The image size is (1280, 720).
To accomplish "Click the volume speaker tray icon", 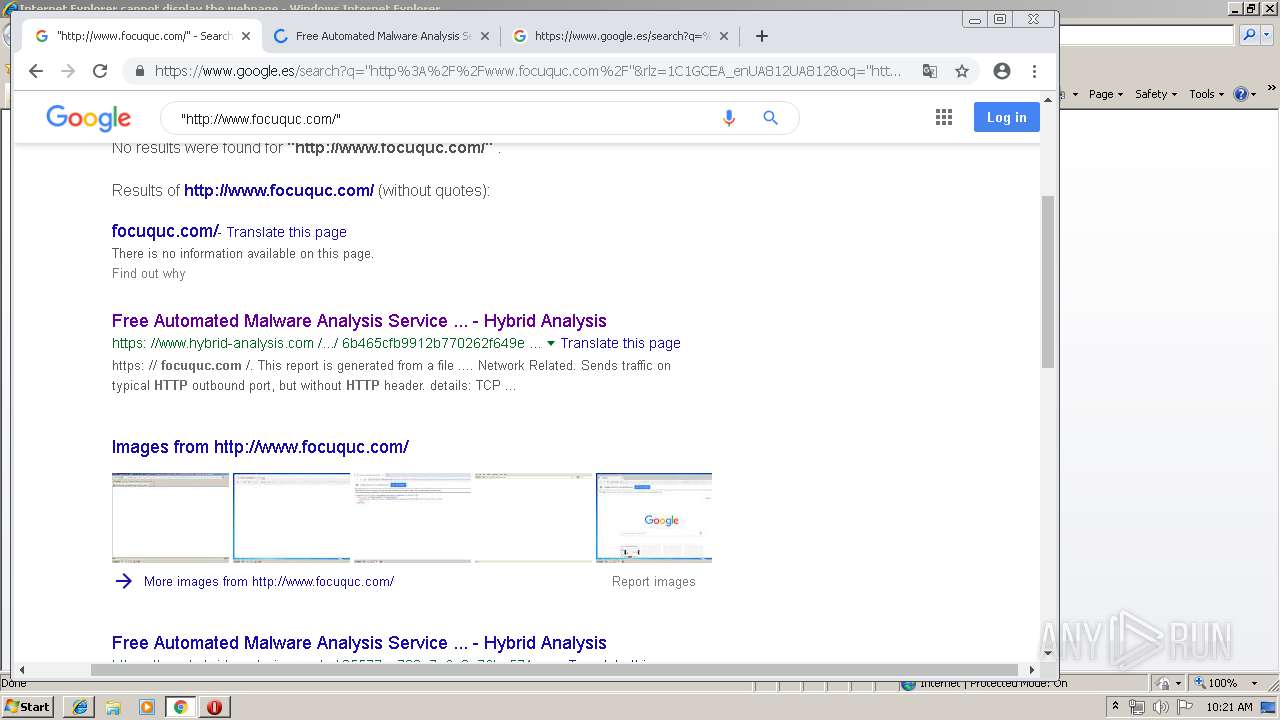I will 1160,707.
